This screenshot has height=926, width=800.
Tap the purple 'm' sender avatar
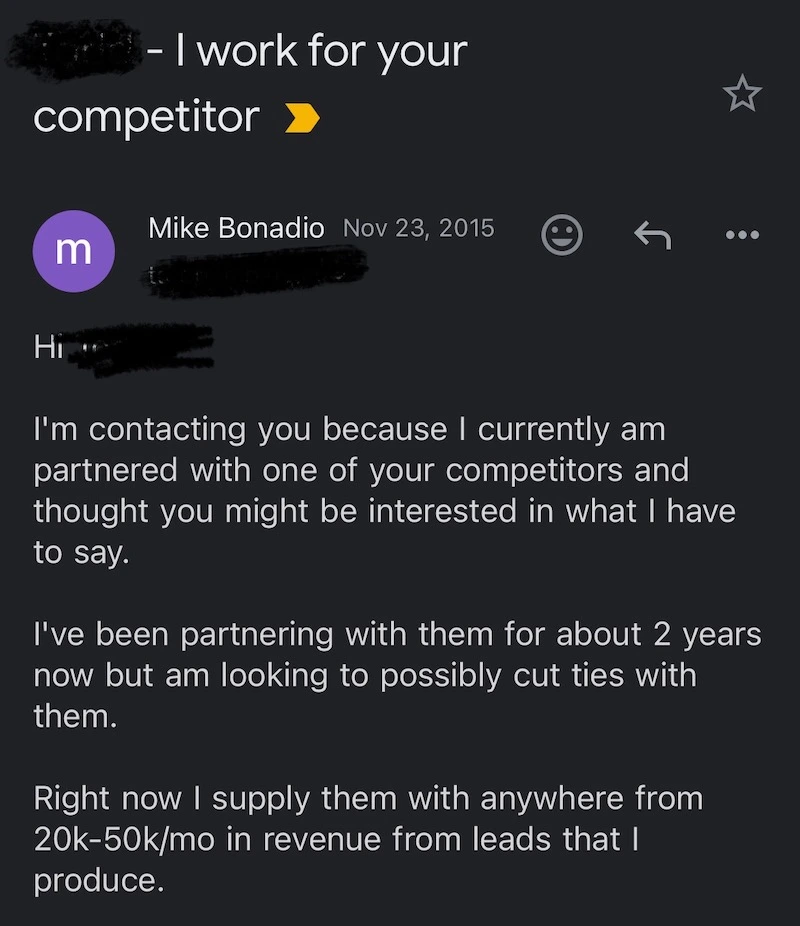pos(73,251)
